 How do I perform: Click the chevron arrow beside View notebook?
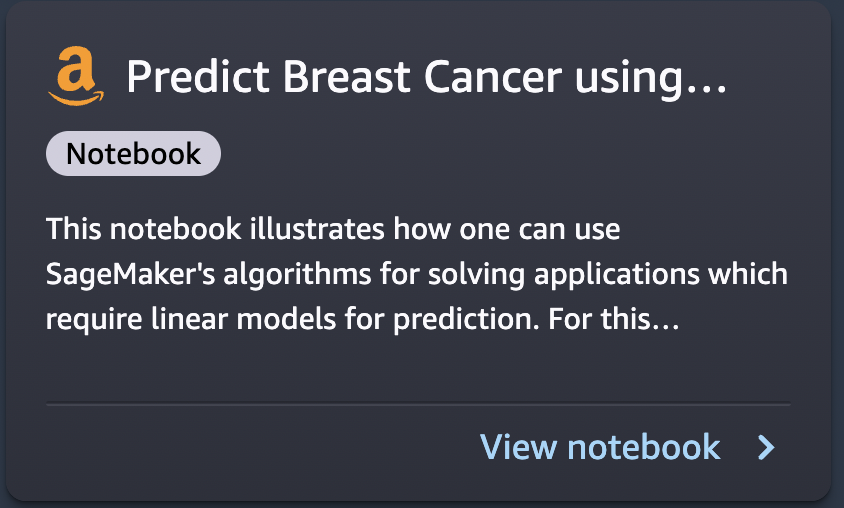coord(766,447)
